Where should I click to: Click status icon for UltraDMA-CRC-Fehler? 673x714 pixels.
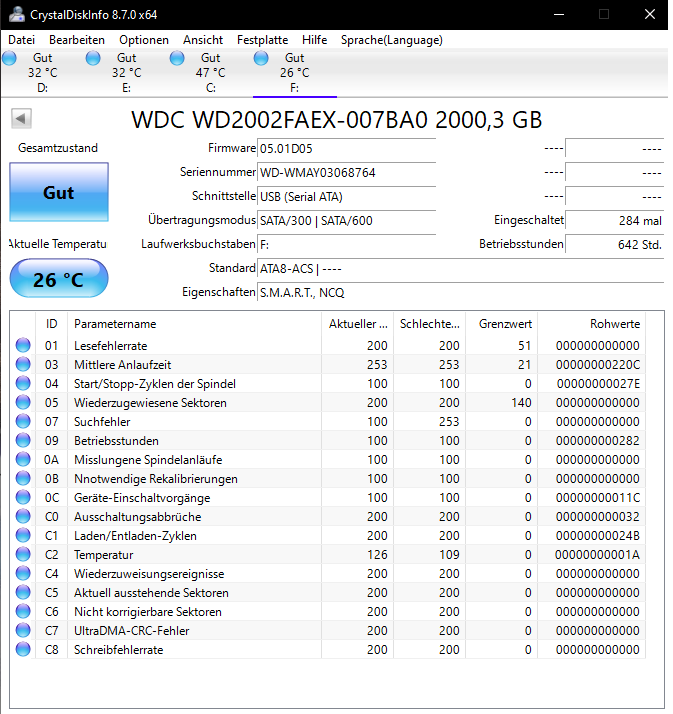tap(23, 630)
